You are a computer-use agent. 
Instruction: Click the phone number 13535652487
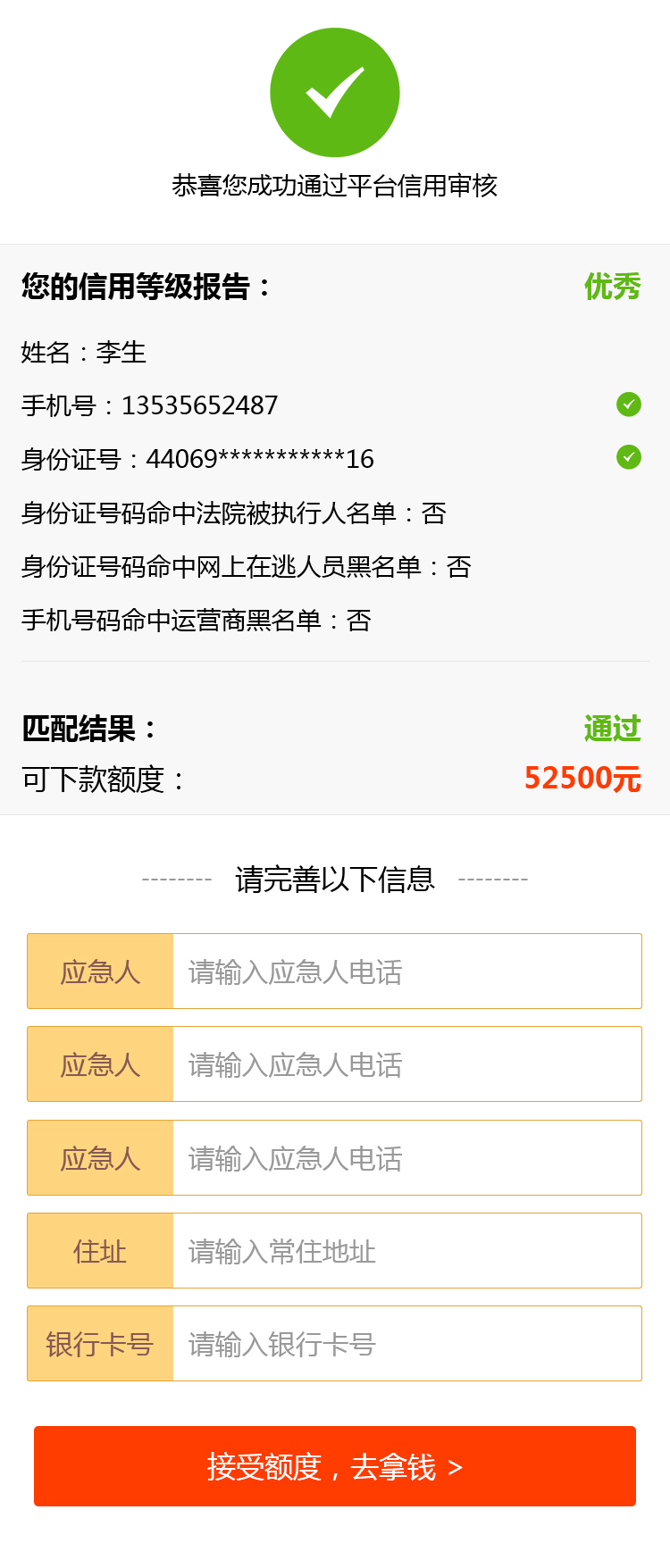pyautogui.click(x=199, y=406)
